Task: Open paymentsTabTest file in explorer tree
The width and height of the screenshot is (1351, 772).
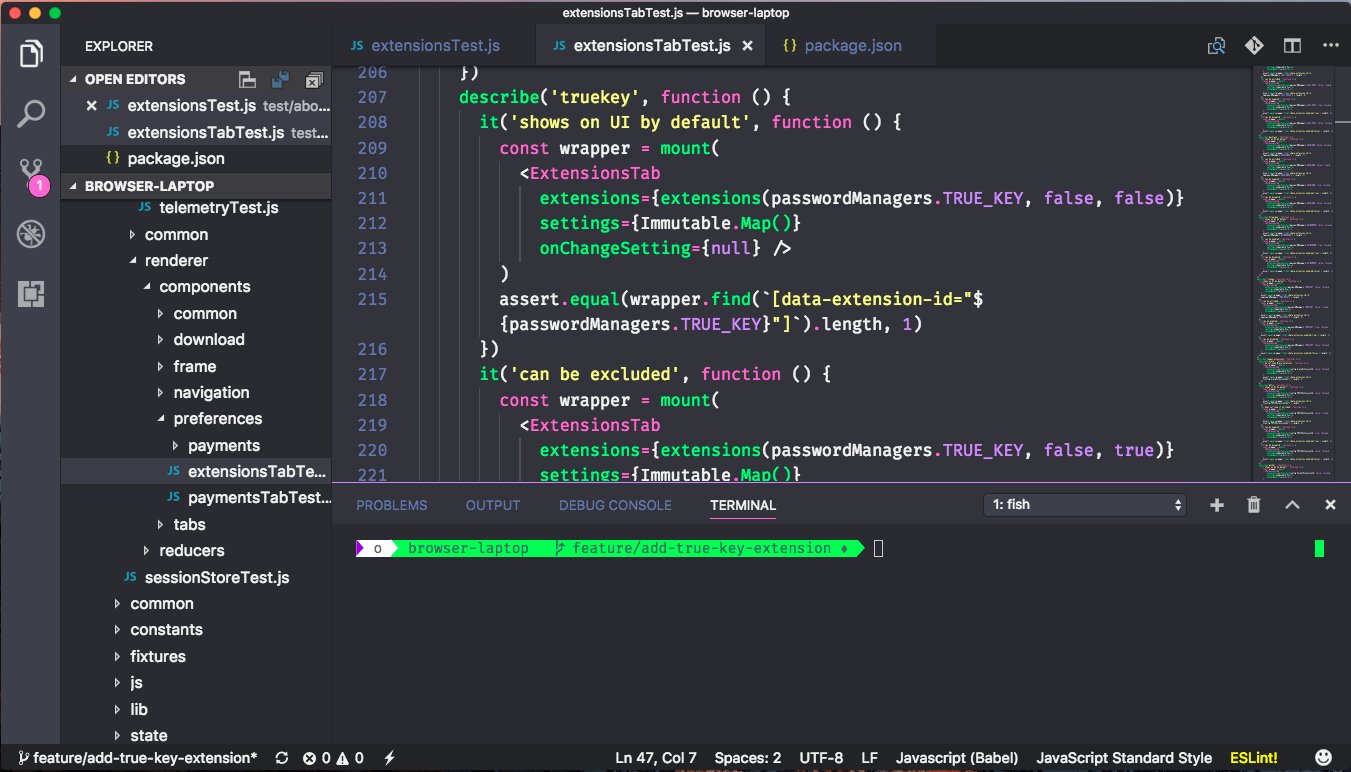Action: coord(257,497)
